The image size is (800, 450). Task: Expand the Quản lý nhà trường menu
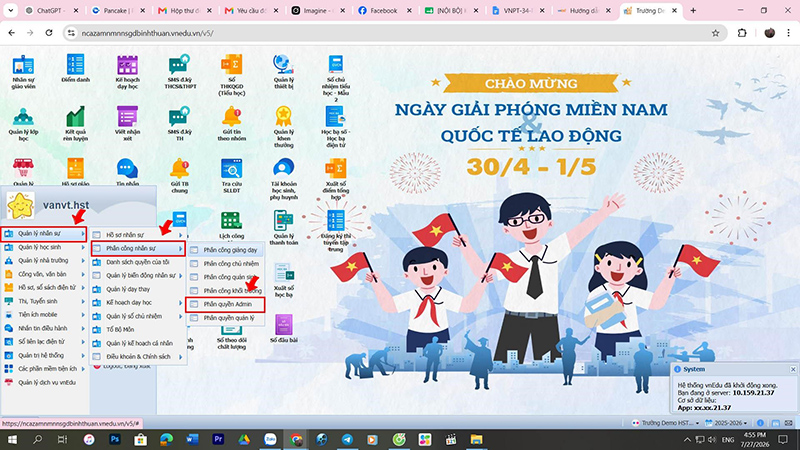pos(44,261)
